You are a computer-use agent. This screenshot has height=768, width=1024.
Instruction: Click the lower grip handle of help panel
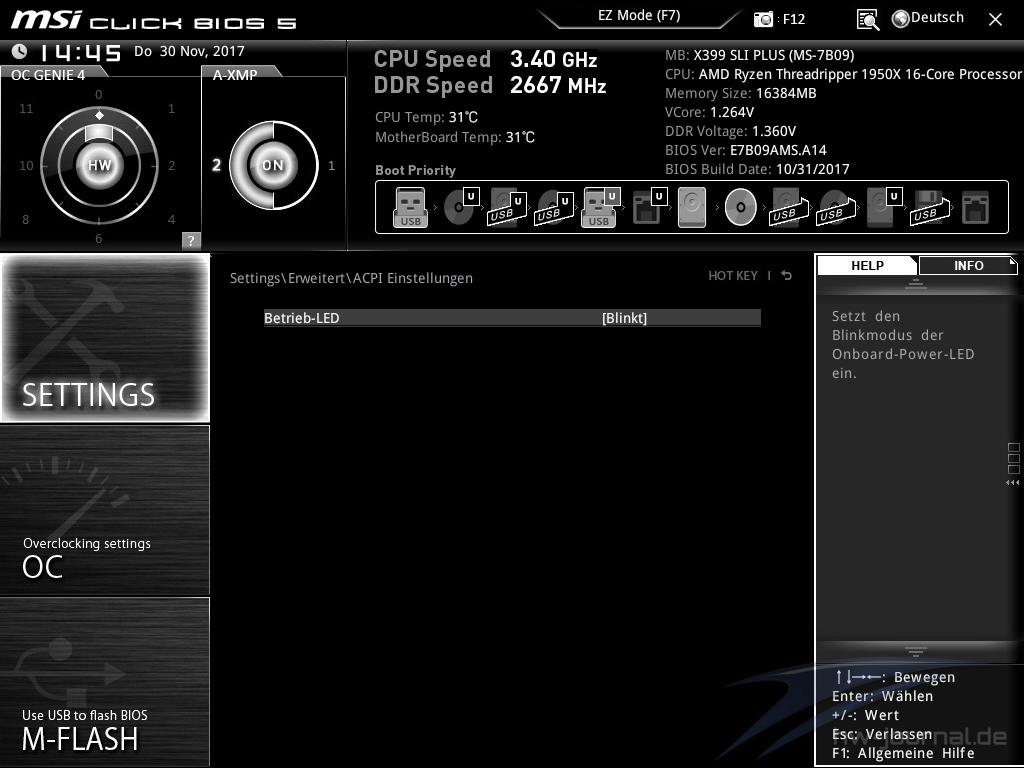tap(916, 651)
